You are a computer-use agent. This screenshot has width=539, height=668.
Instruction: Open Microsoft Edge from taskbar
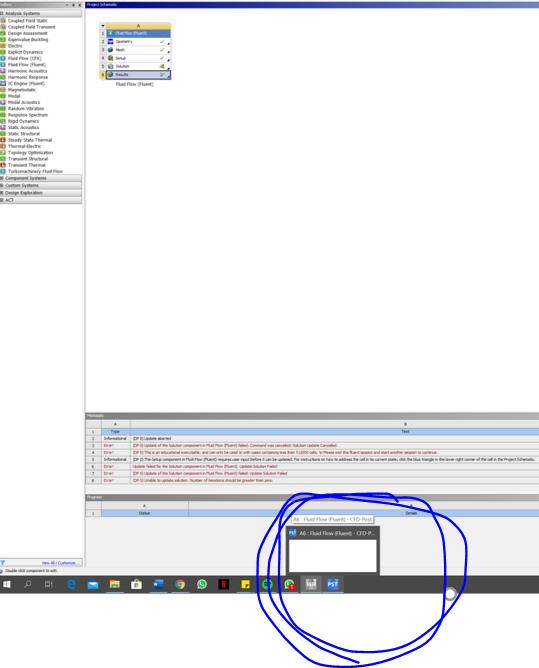pos(71,584)
